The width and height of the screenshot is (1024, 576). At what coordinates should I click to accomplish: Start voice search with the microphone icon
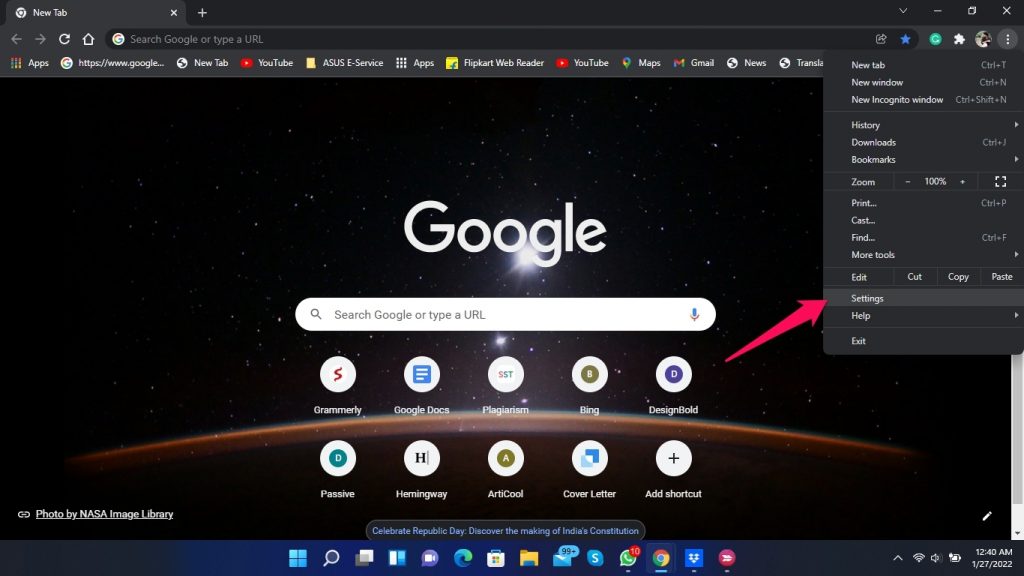click(x=694, y=314)
